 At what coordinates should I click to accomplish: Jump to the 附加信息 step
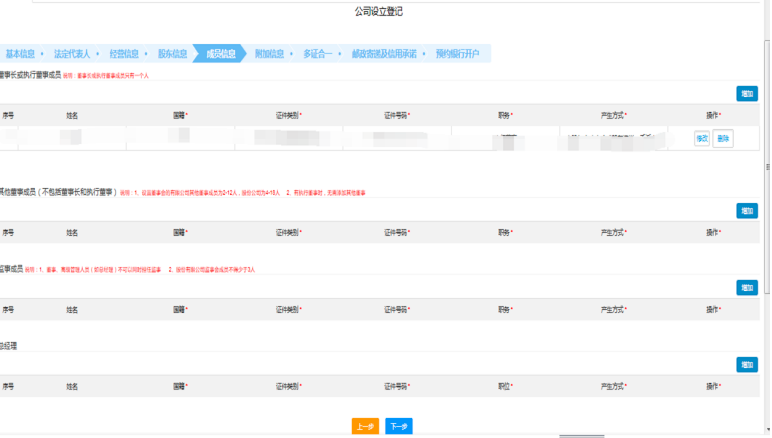click(x=269, y=54)
